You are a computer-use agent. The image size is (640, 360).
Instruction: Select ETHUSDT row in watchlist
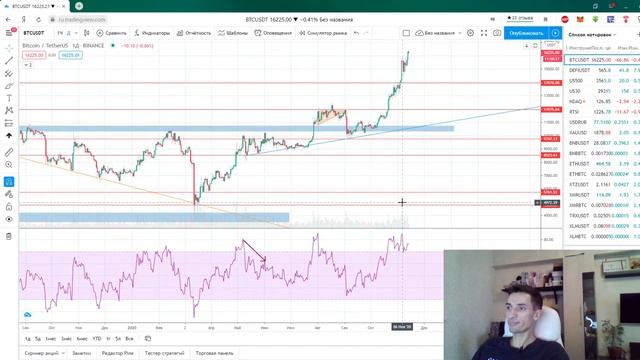point(602,164)
